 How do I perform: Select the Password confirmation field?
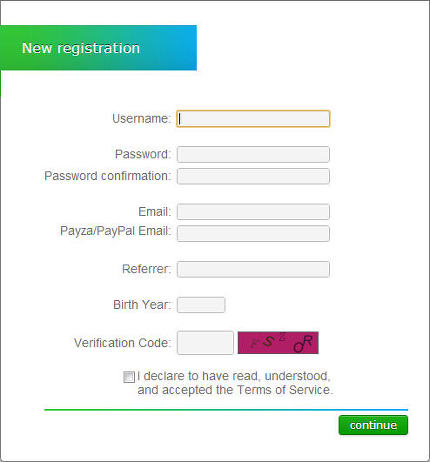(253, 176)
